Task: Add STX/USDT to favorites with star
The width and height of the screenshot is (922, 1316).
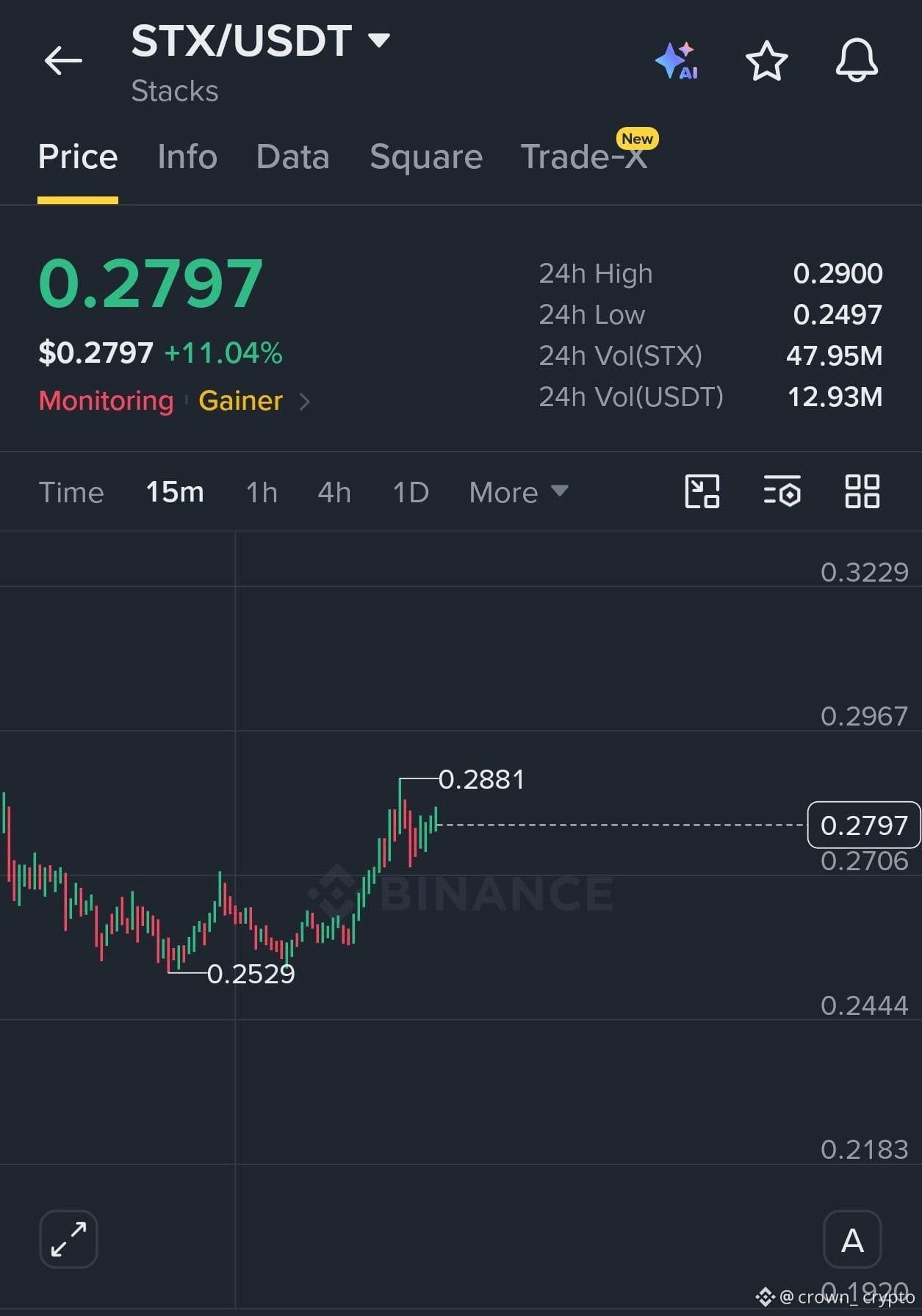Action: [x=766, y=60]
